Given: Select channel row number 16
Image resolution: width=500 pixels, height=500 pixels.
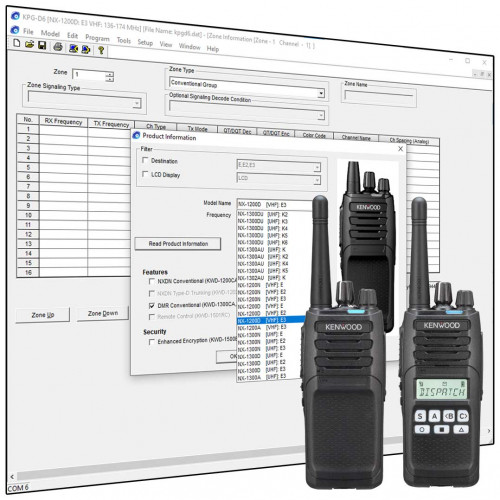Looking at the screenshot, I should click(28, 273).
